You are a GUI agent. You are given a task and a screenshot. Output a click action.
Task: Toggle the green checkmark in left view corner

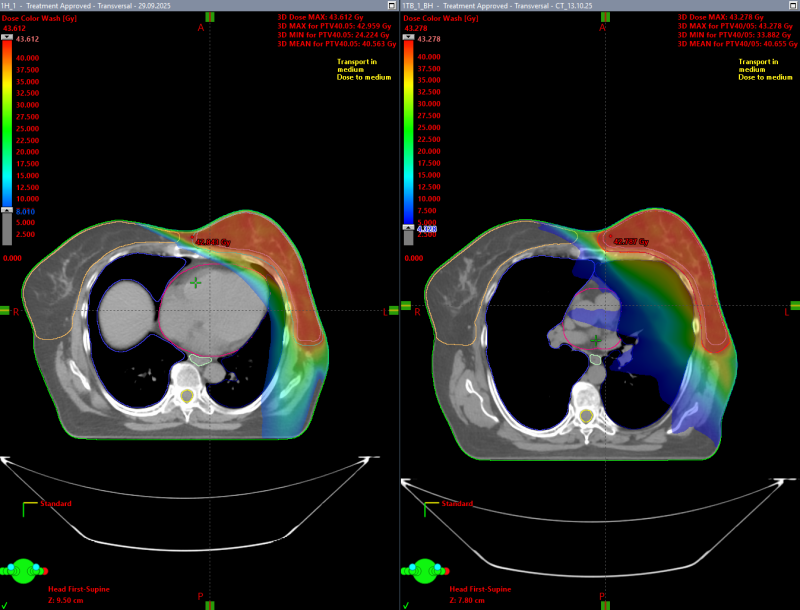(5, 604)
